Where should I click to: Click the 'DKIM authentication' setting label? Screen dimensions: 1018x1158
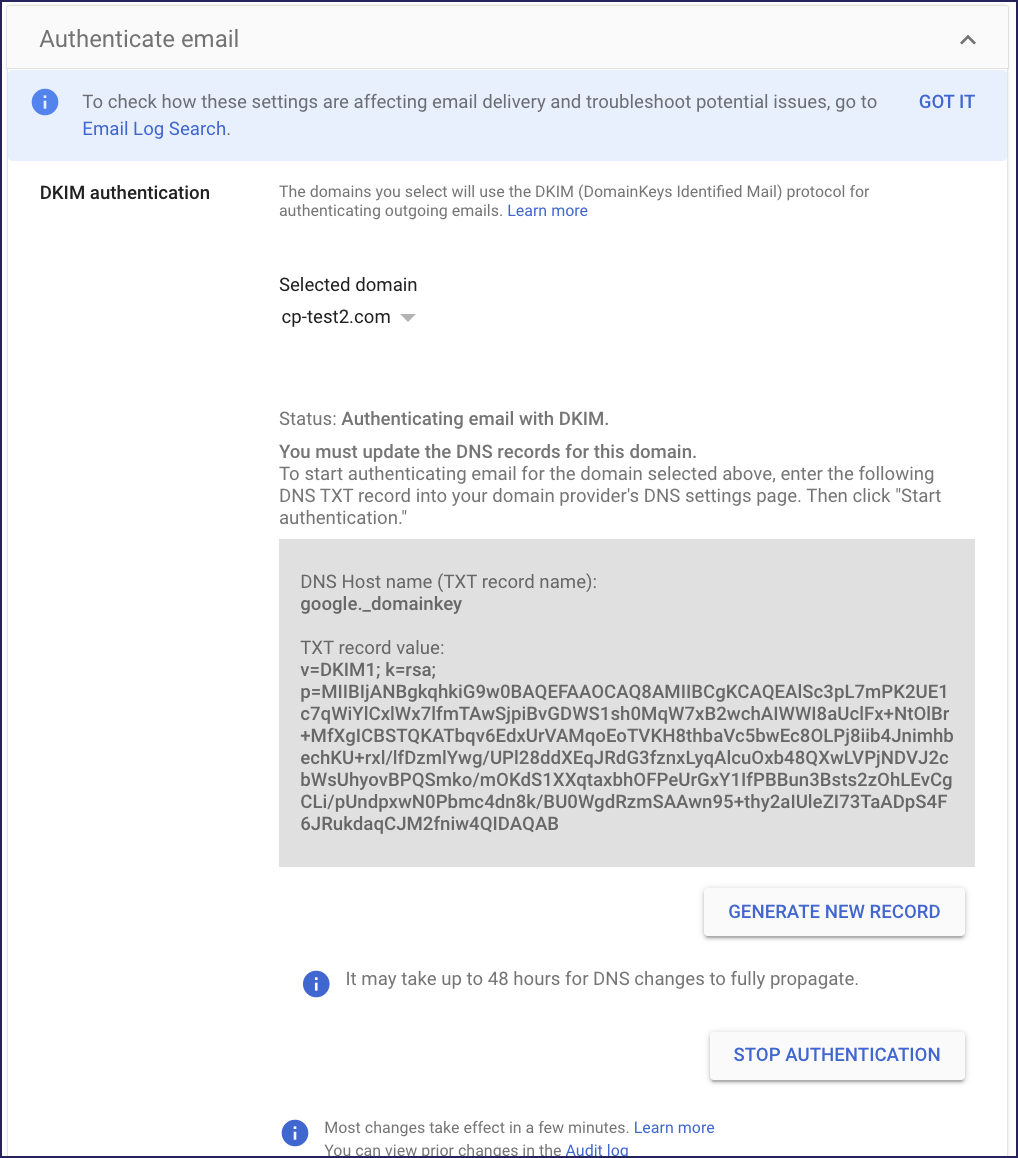[125, 193]
